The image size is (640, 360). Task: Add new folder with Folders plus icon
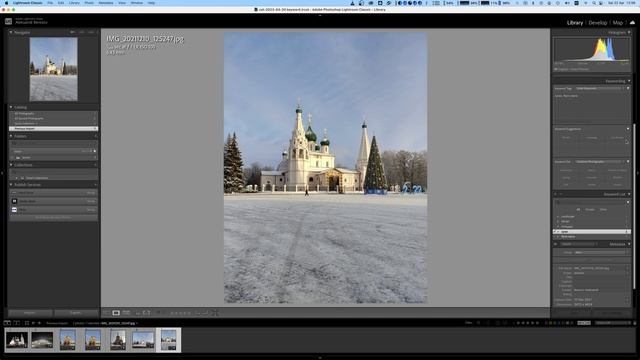click(x=96, y=136)
